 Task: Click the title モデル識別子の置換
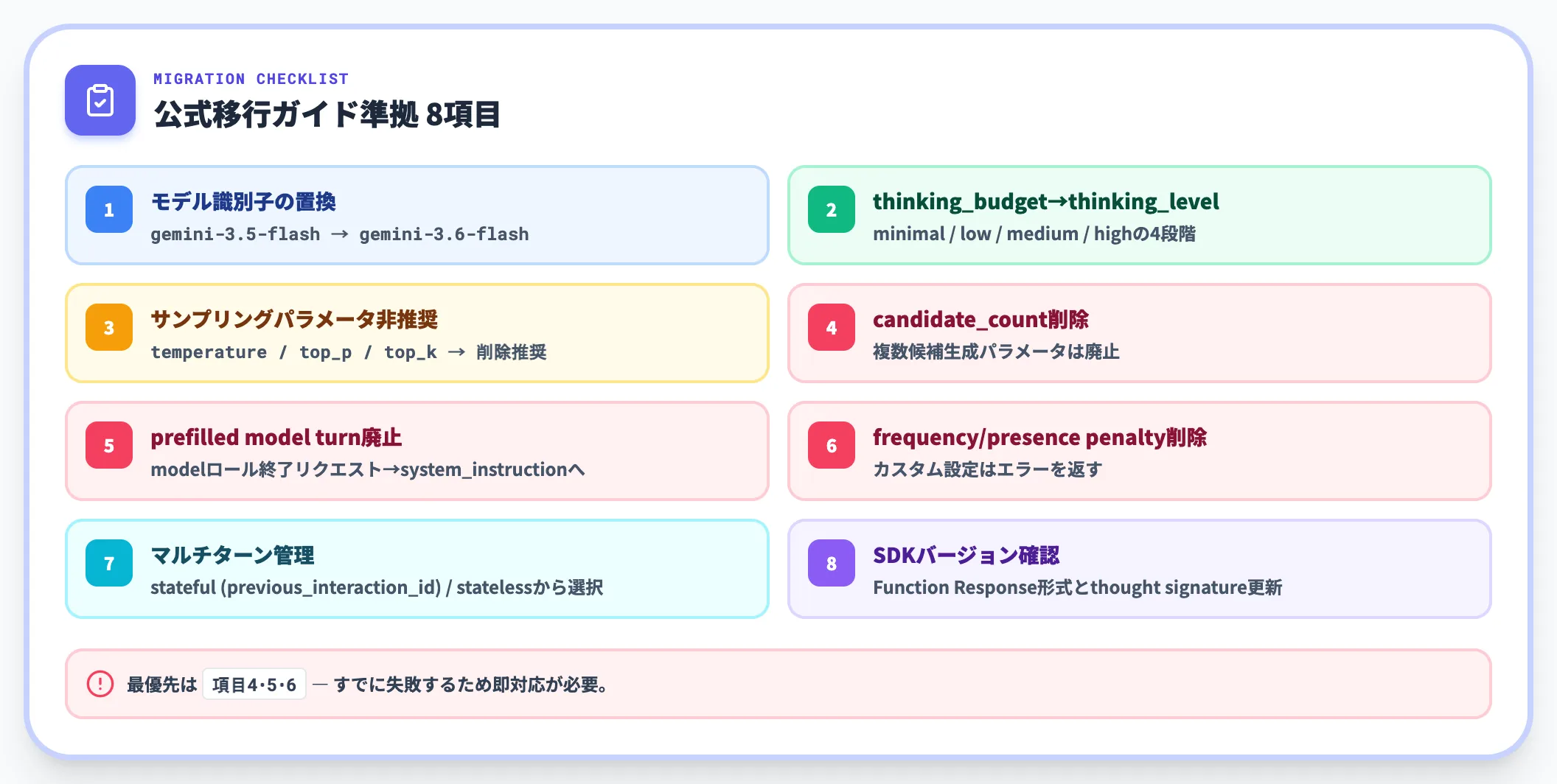[243, 201]
